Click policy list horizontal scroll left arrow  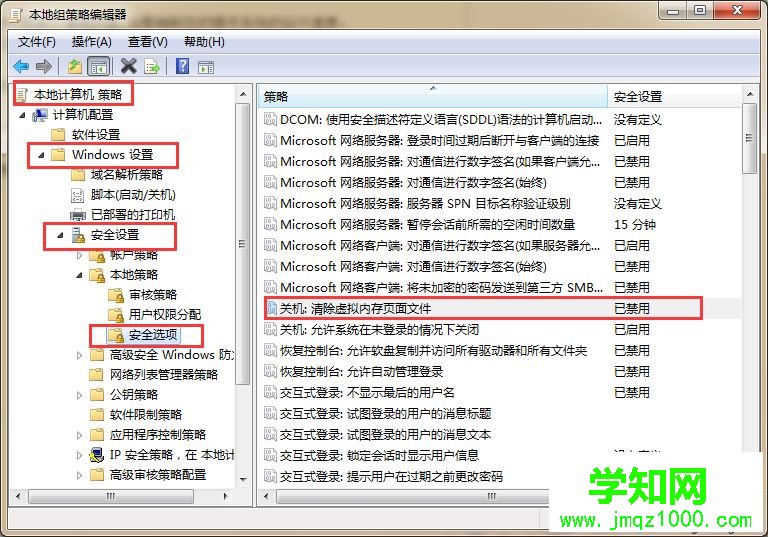coord(266,496)
